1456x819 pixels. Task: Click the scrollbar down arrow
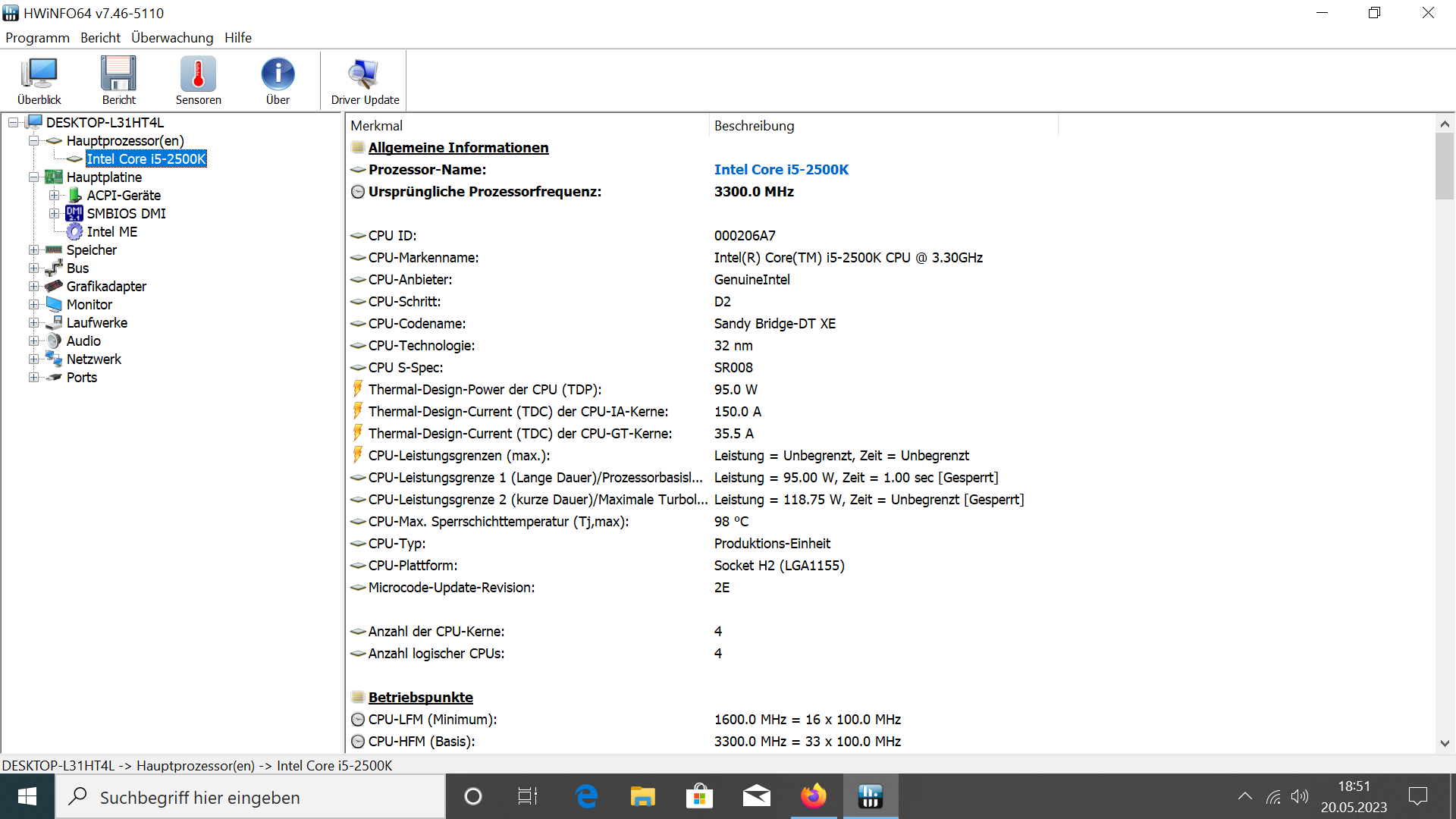tap(1444, 744)
